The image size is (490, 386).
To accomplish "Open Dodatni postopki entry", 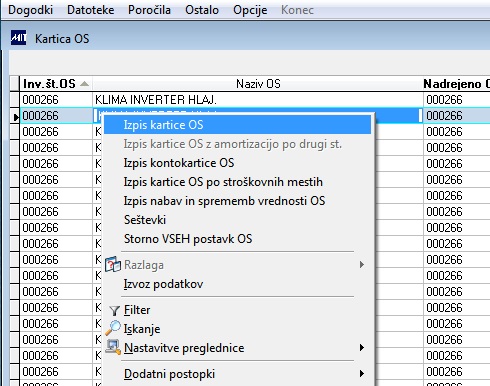I will (237, 374).
